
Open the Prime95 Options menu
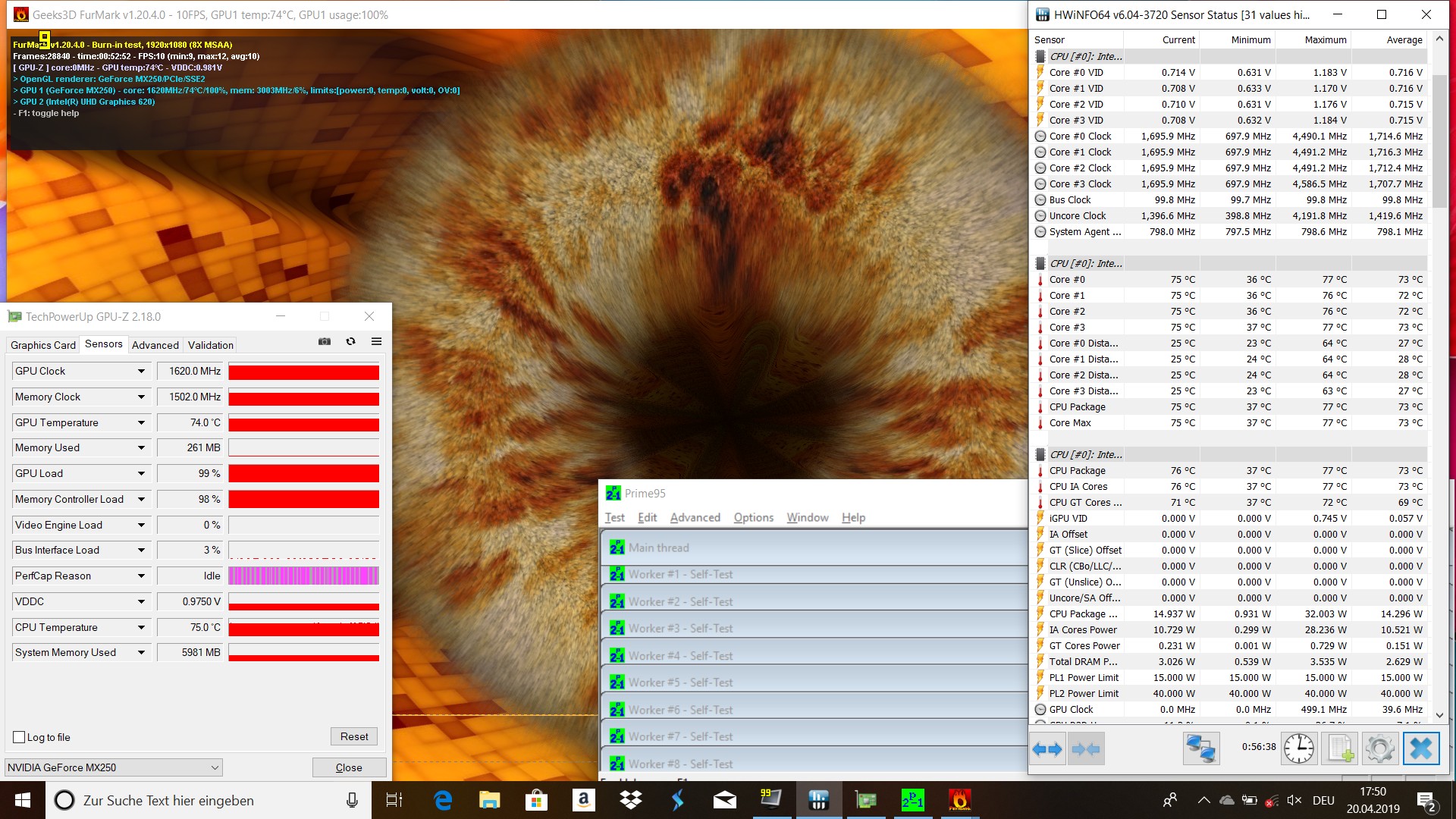coord(753,517)
